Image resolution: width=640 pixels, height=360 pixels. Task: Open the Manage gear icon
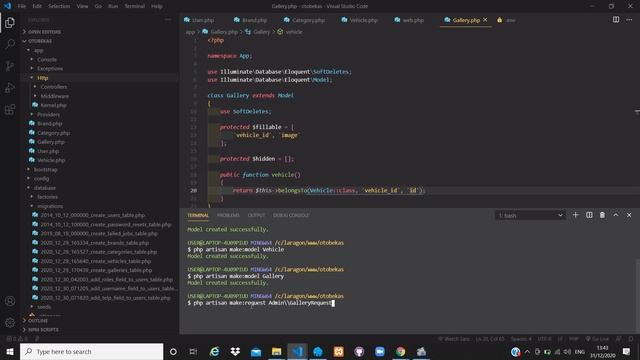click(10, 322)
